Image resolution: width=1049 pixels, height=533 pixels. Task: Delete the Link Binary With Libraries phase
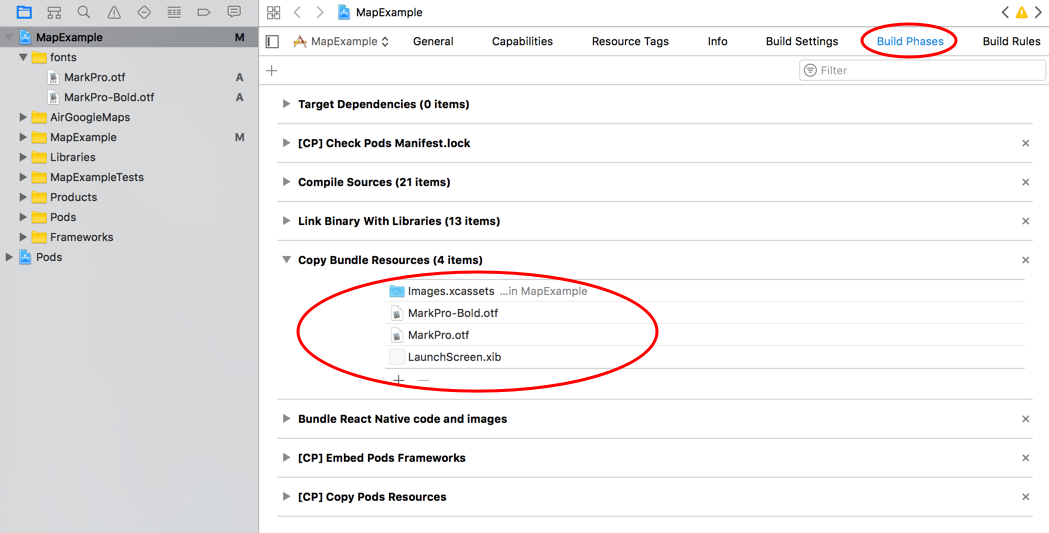click(x=1026, y=221)
